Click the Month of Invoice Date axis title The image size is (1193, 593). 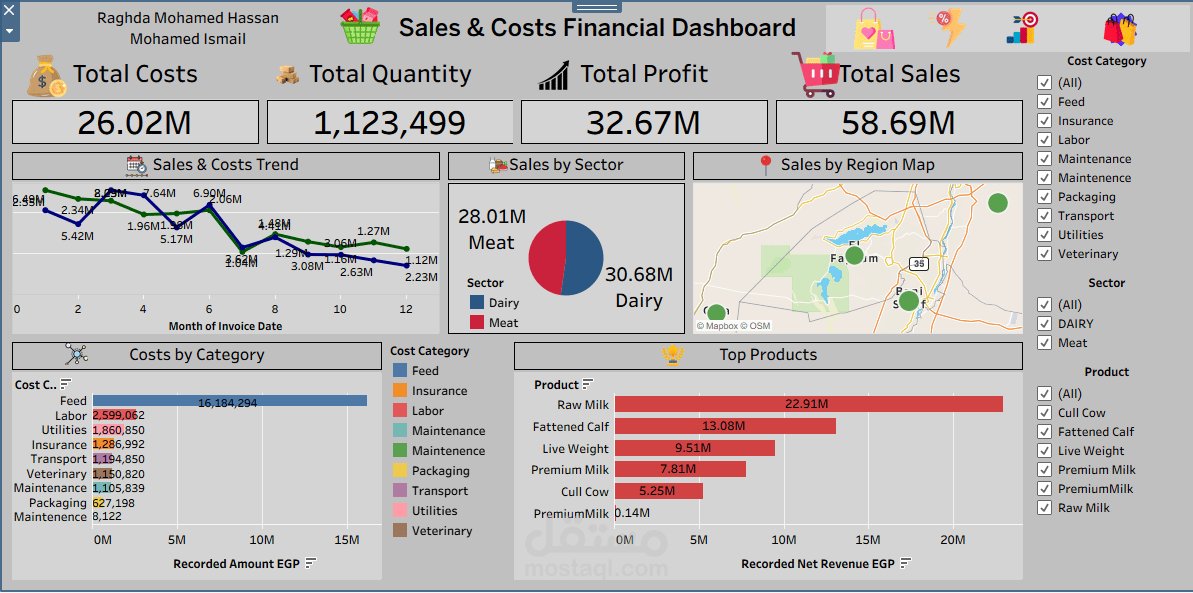(225, 326)
